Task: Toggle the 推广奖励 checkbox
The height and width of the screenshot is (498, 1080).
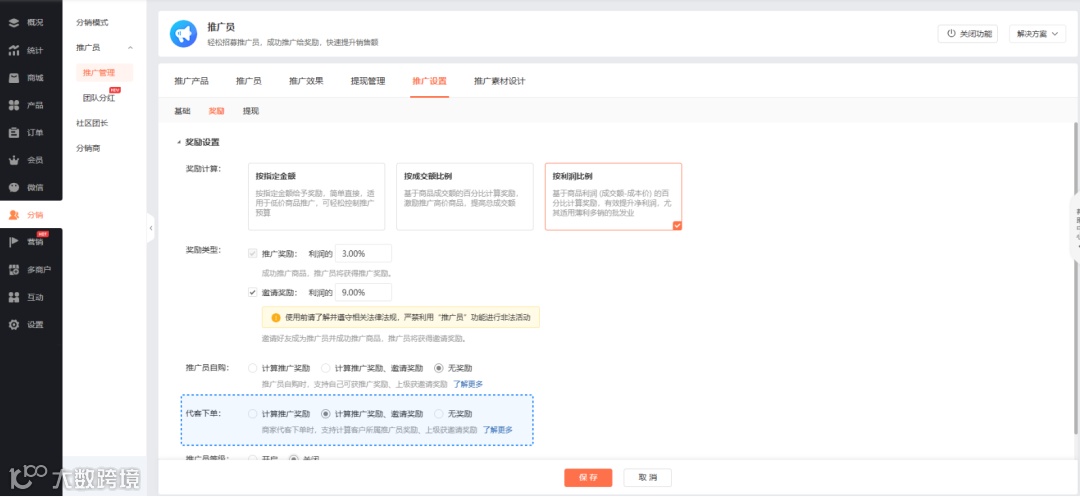Action: 253,253
